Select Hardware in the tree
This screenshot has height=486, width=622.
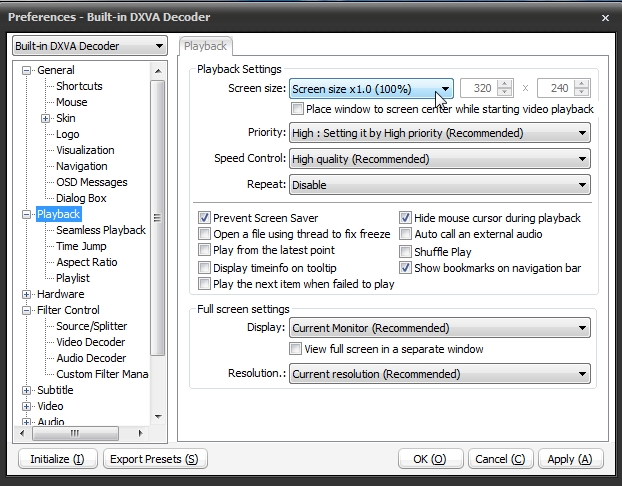tap(61, 294)
